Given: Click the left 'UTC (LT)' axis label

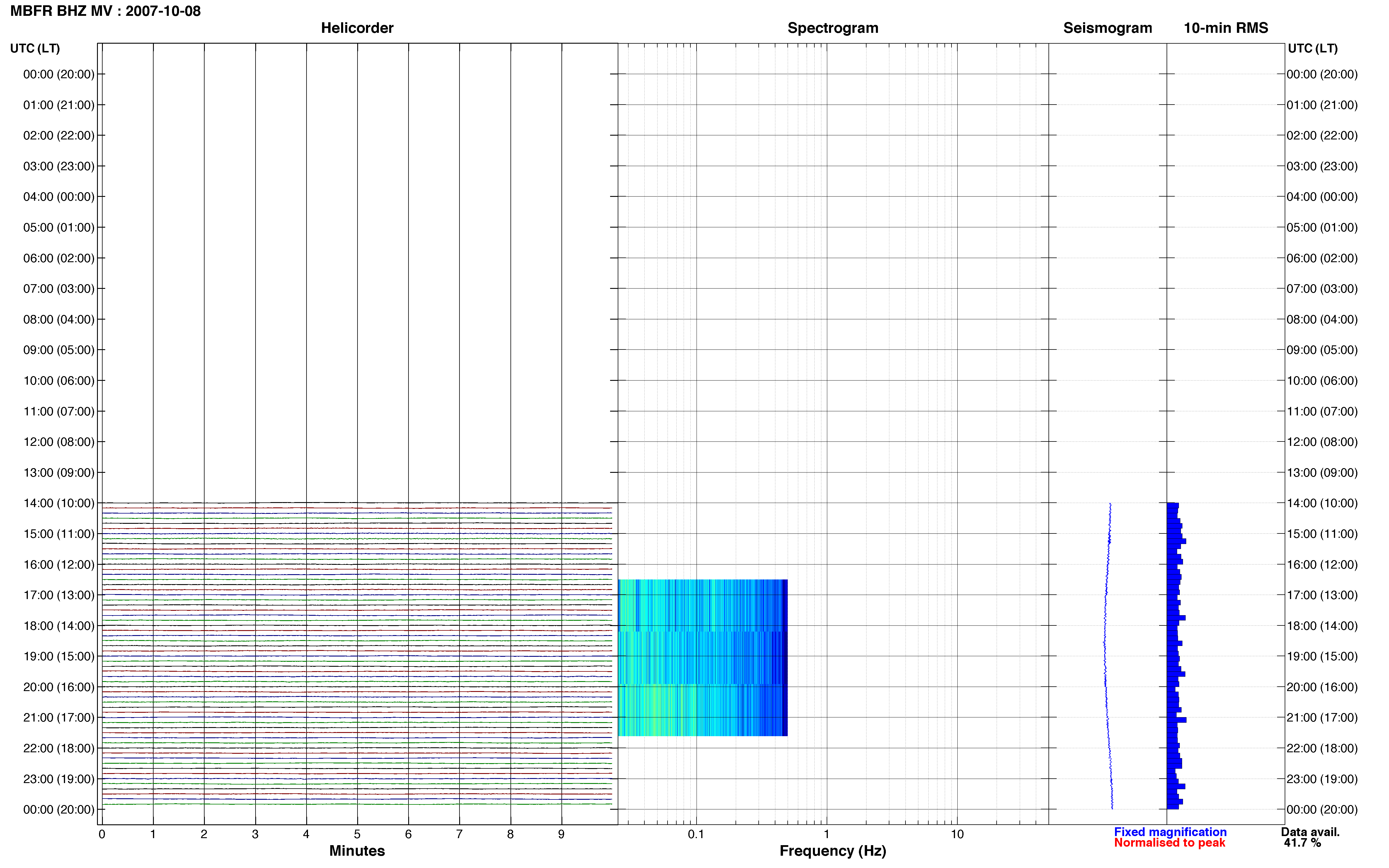Looking at the screenshot, I should 35,48.
